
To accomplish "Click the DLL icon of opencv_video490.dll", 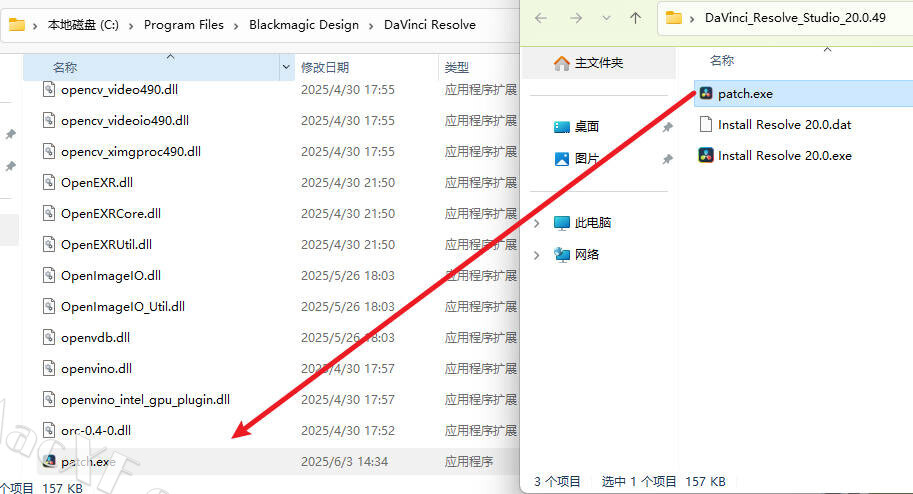I will (49, 89).
